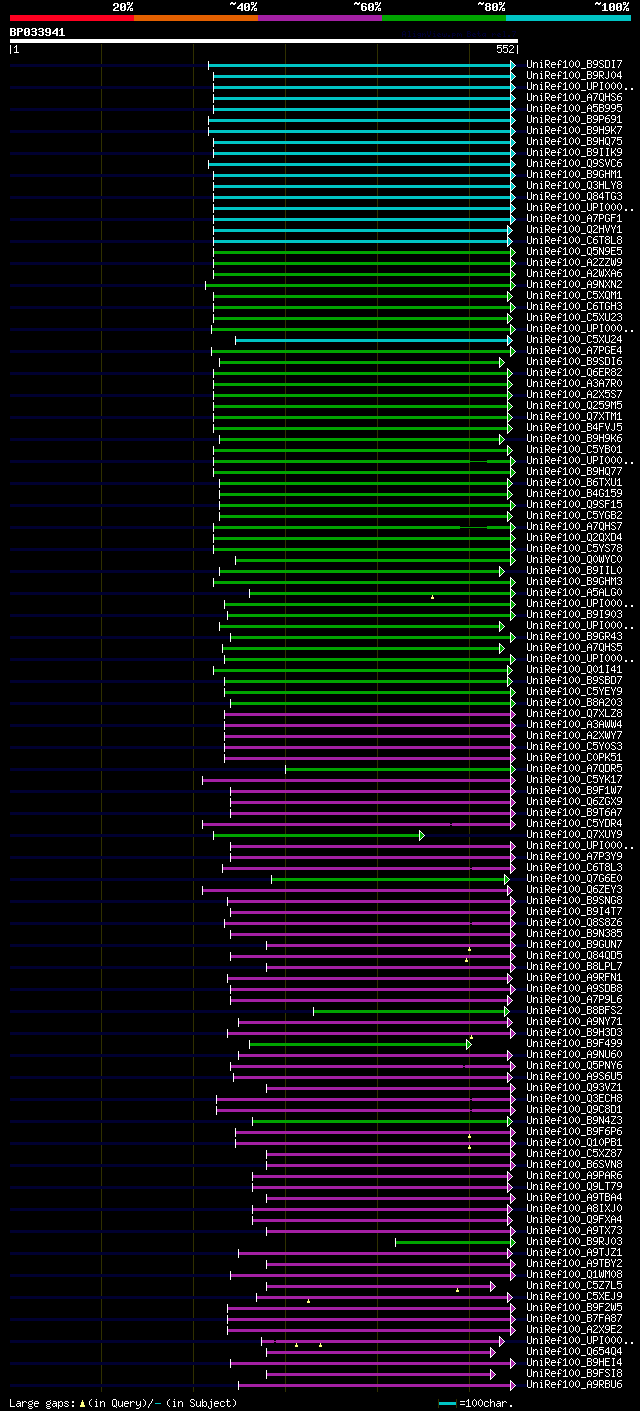
Task: Click the cyan ~100% identity legend segment
Action: [x=568, y=18]
